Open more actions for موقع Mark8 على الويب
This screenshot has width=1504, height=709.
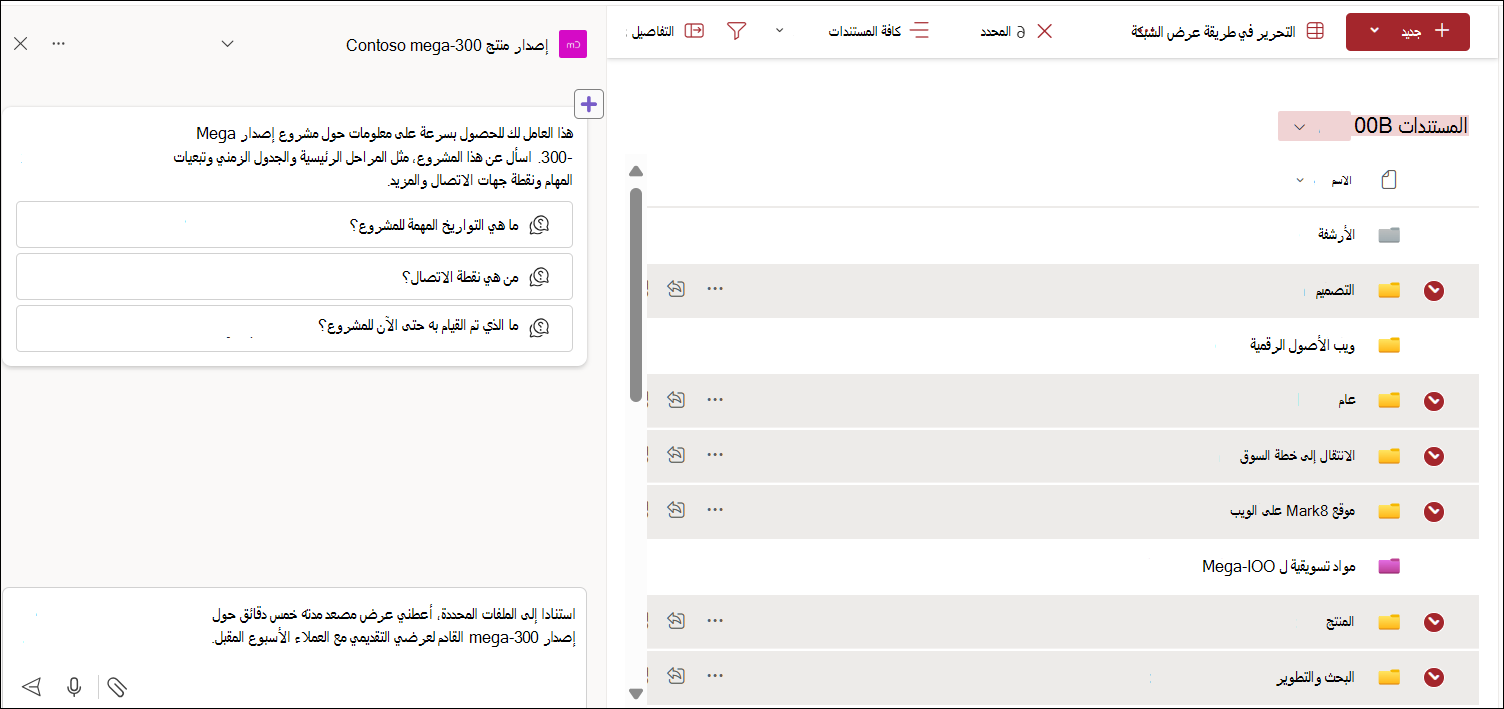pos(715,509)
